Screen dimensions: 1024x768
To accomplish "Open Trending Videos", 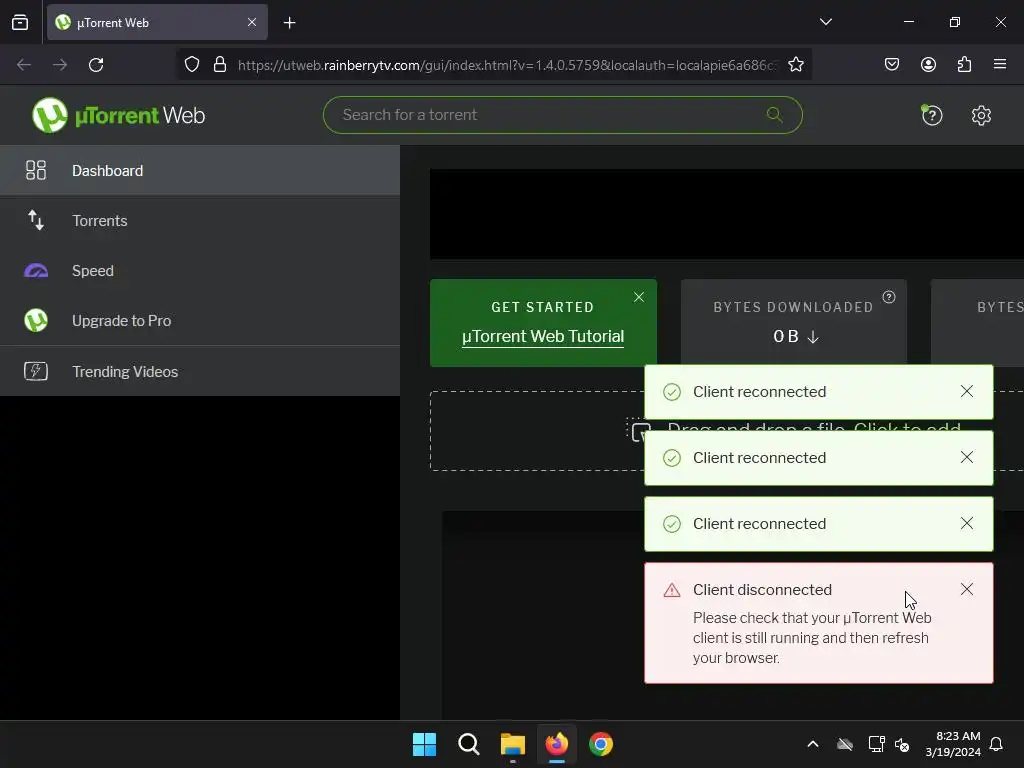I will (200, 371).
